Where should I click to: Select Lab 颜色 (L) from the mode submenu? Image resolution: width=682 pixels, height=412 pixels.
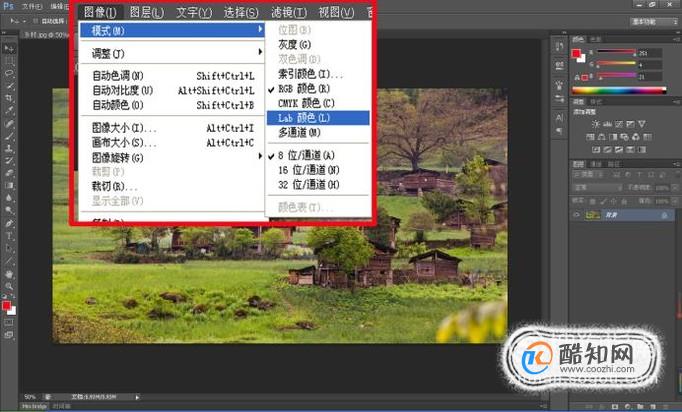(x=318, y=118)
